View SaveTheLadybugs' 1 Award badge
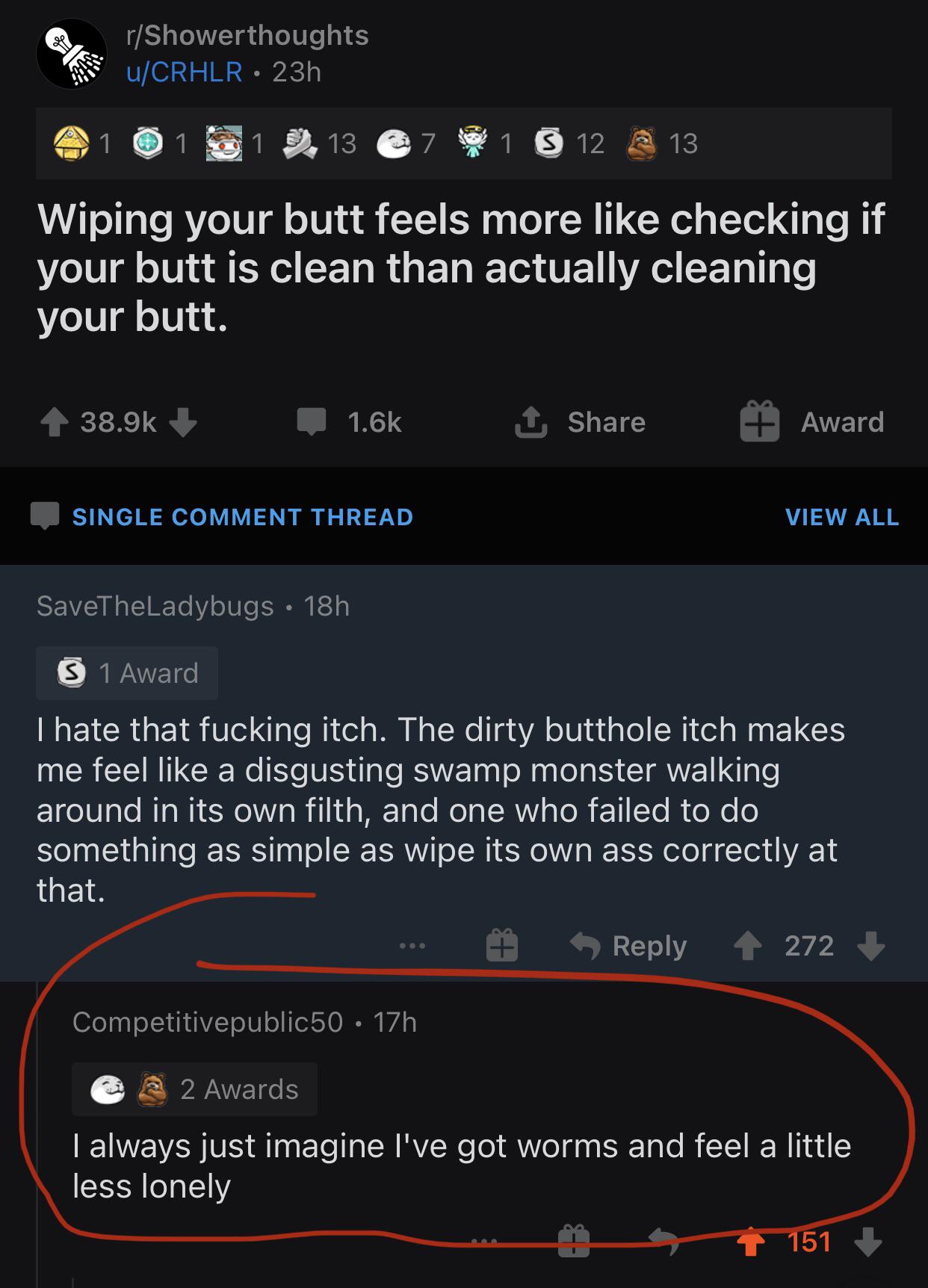The height and width of the screenshot is (1288, 928). coord(128,673)
